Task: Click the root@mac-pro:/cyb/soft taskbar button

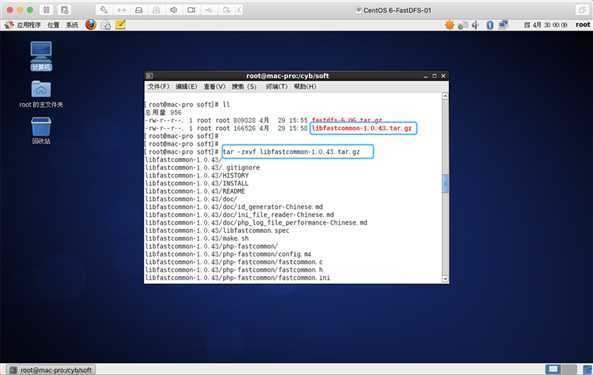Action: (x=51, y=370)
